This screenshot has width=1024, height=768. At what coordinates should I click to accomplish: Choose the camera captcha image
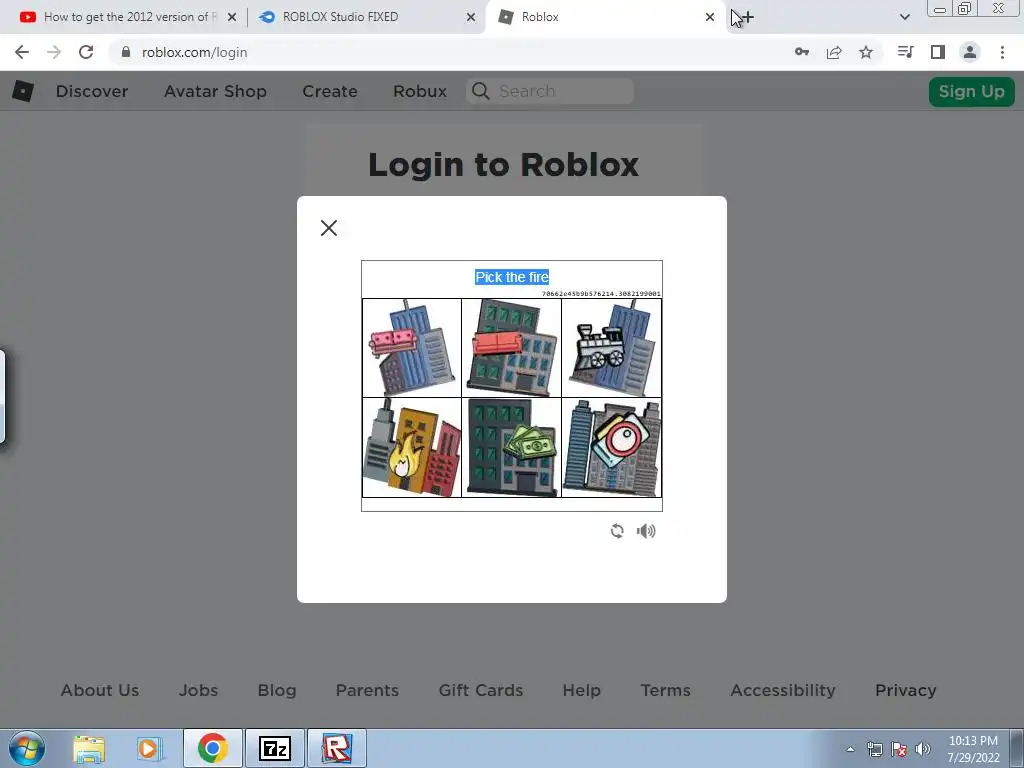(612, 448)
